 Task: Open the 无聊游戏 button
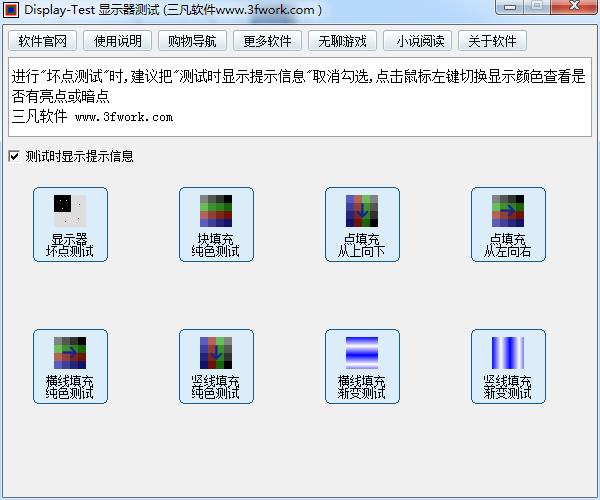342,41
